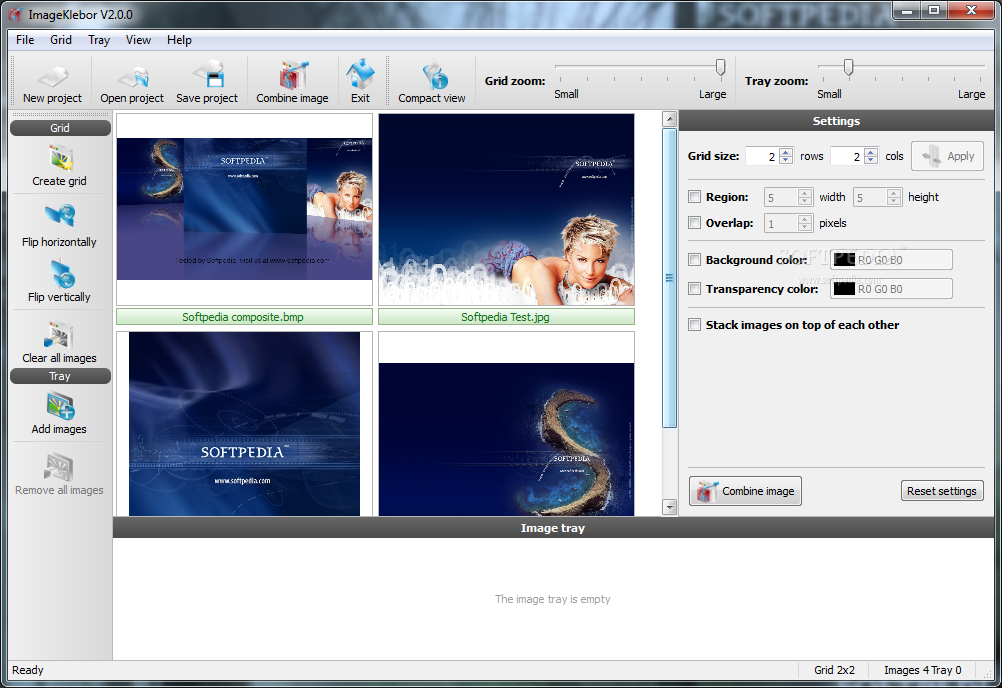1002x688 pixels.
Task: Click the Exit toolbar icon
Action: [x=360, y=81]
